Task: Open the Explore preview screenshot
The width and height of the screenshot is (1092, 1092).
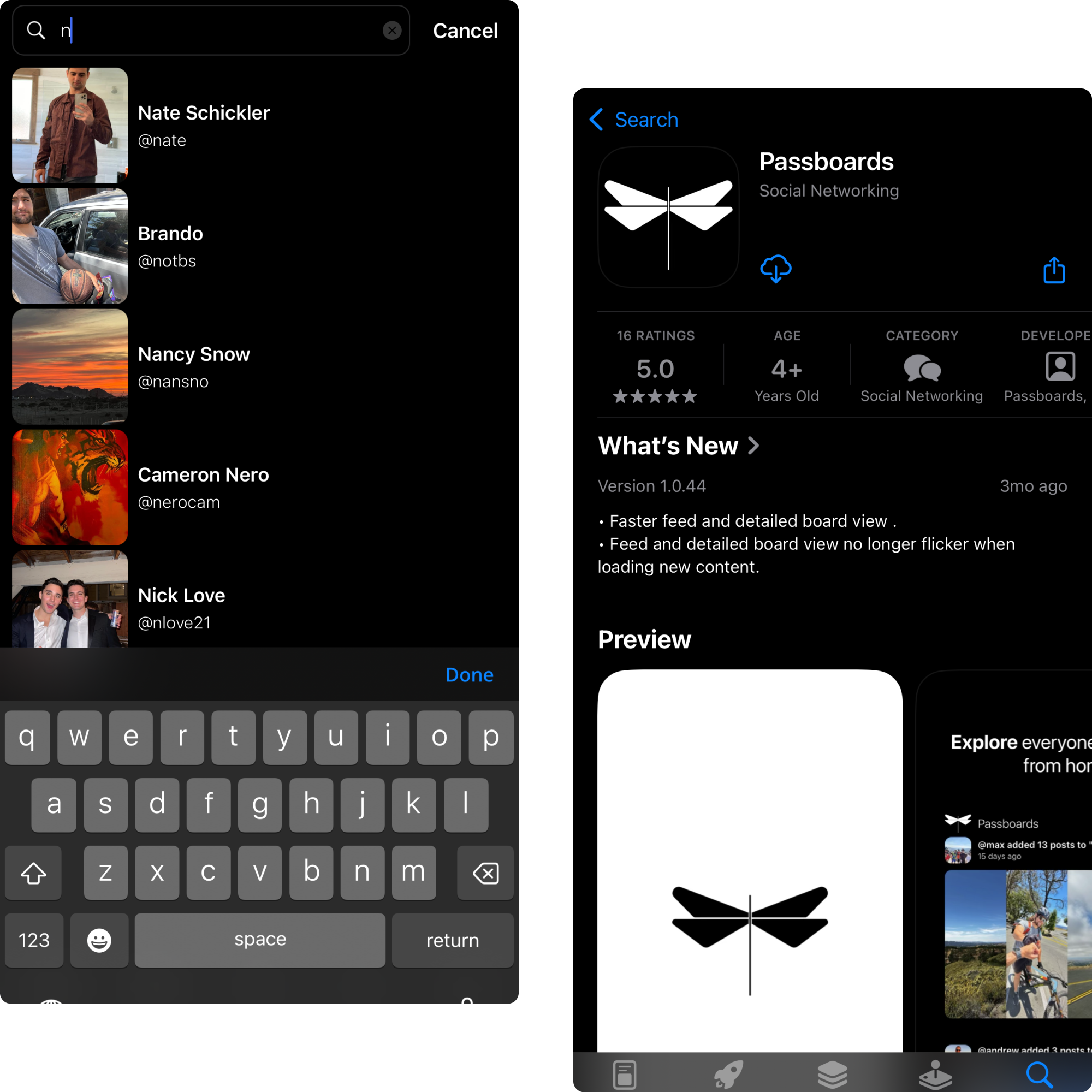Action: tap(1004, 861)
